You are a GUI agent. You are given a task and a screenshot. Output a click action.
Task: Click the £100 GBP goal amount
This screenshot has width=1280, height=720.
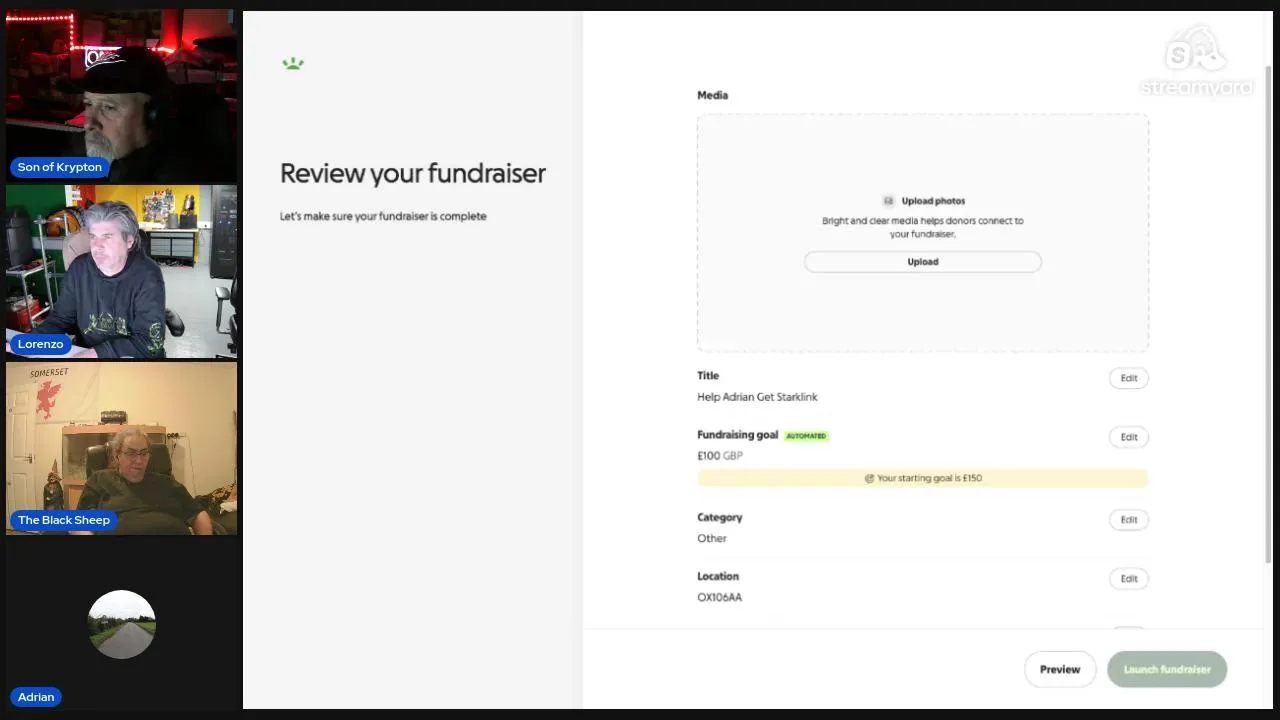(x=720, y=456)
